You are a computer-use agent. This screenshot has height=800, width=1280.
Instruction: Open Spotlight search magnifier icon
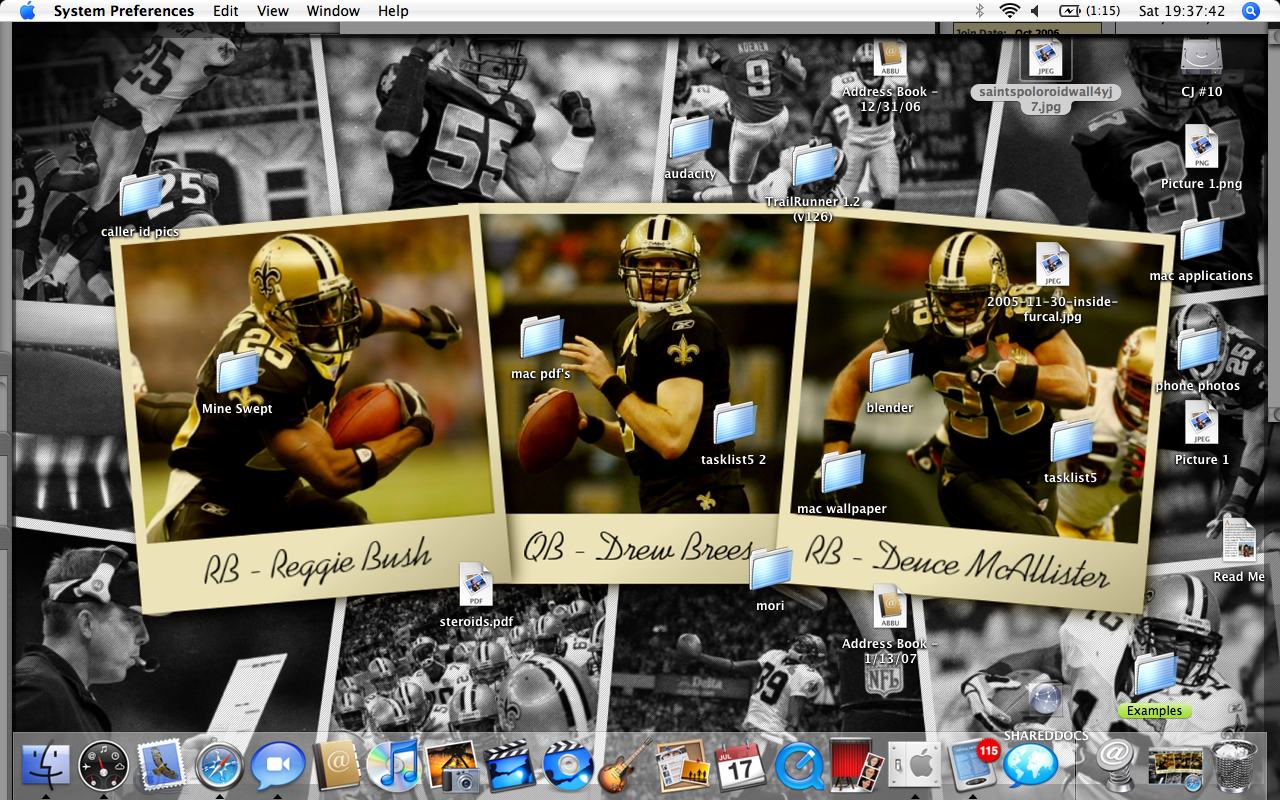[1250, 11]
